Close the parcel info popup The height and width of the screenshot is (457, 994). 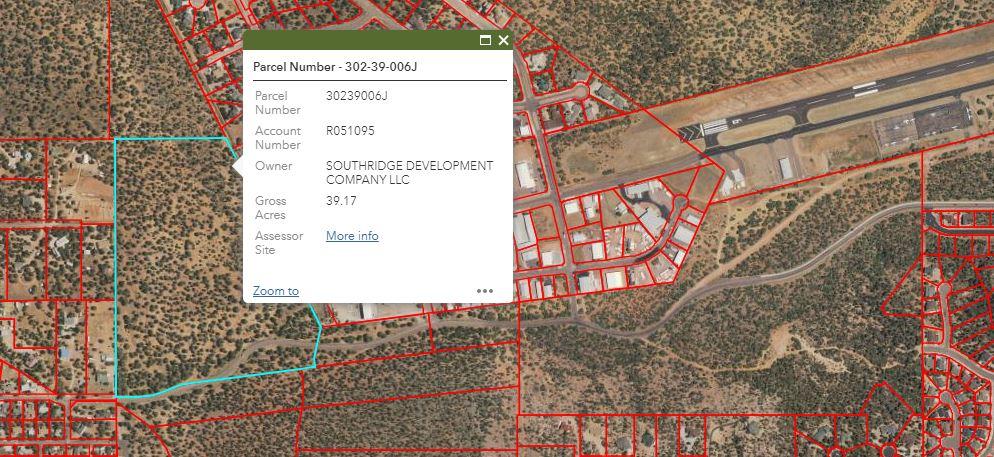[503, 40]
